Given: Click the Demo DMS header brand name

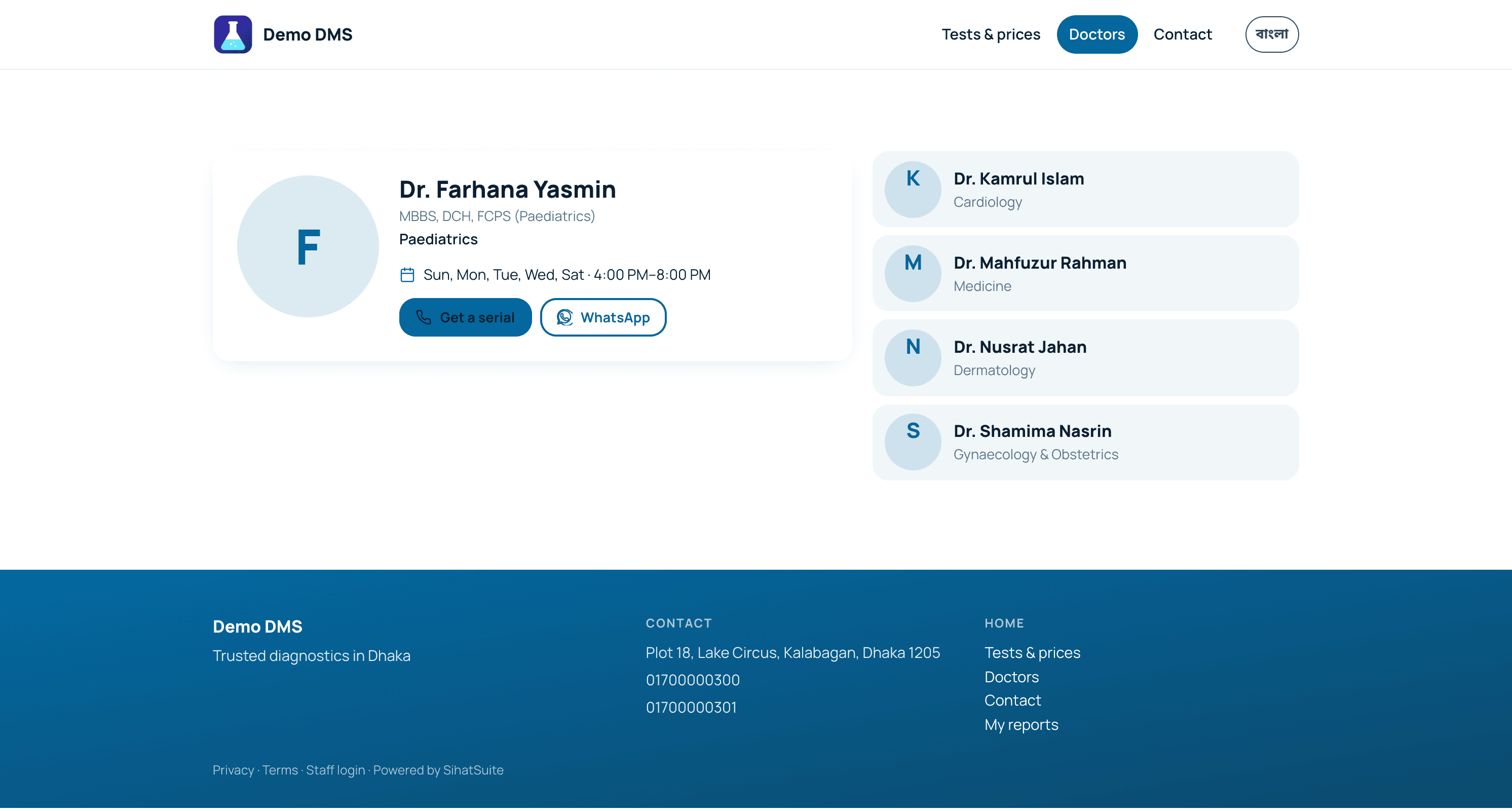Looking at the screenshot, I should (308, 34).
